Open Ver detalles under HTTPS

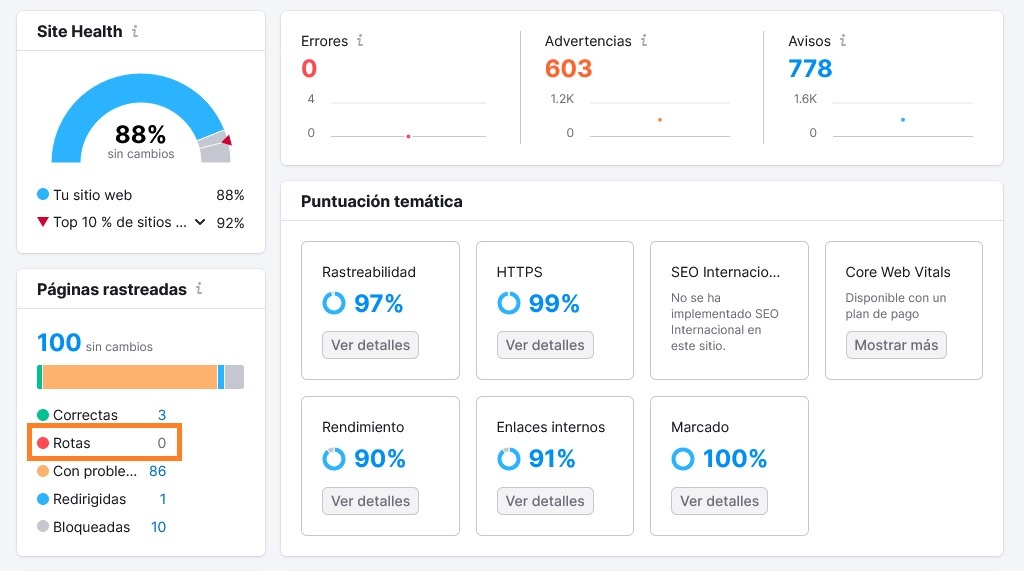tap(545, 345)
